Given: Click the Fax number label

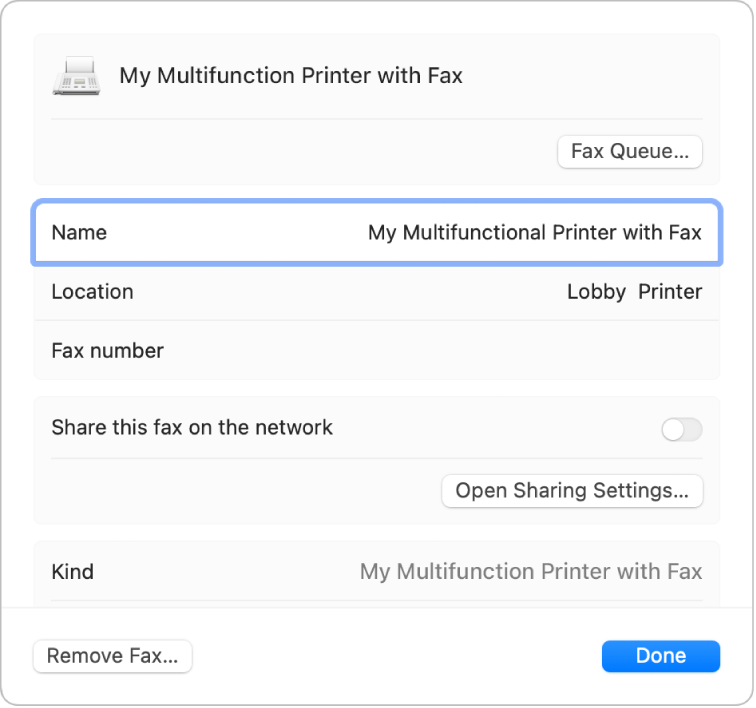Looking at the screenshot, I should 107,351.
